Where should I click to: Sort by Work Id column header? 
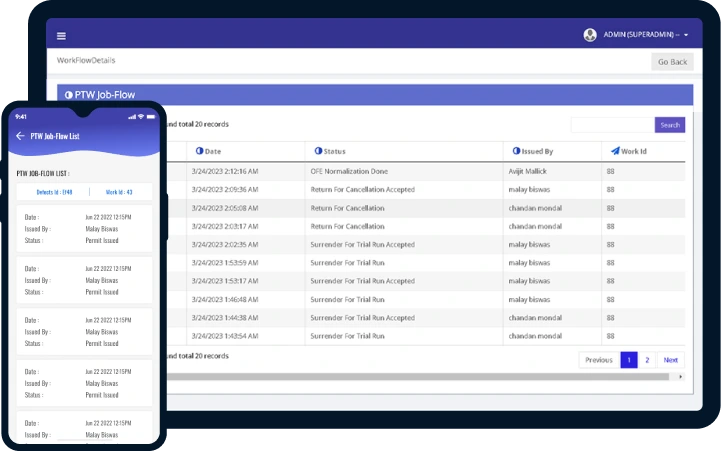coord(633,151)
